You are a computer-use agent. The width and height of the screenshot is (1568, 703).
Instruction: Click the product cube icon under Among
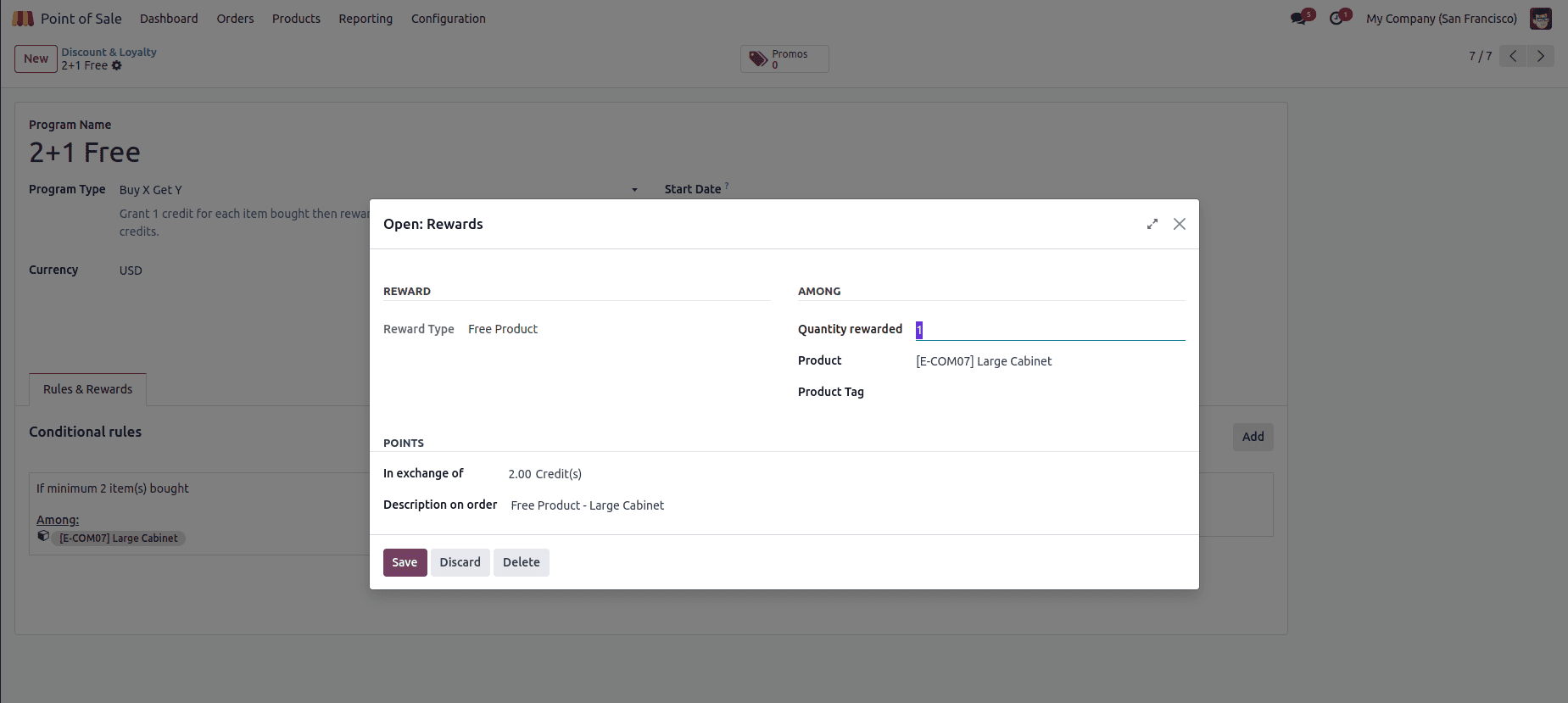(43, 536)
